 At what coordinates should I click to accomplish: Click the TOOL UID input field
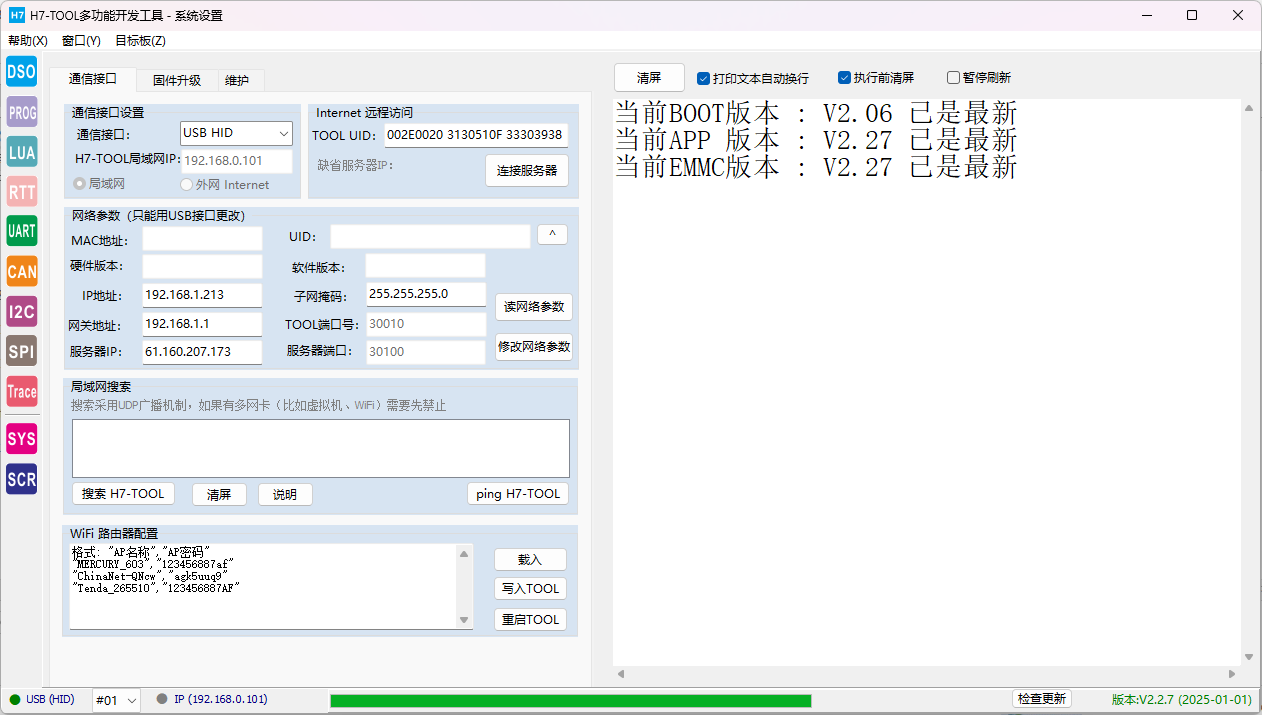pyautogui.click(x=476, y=135)
